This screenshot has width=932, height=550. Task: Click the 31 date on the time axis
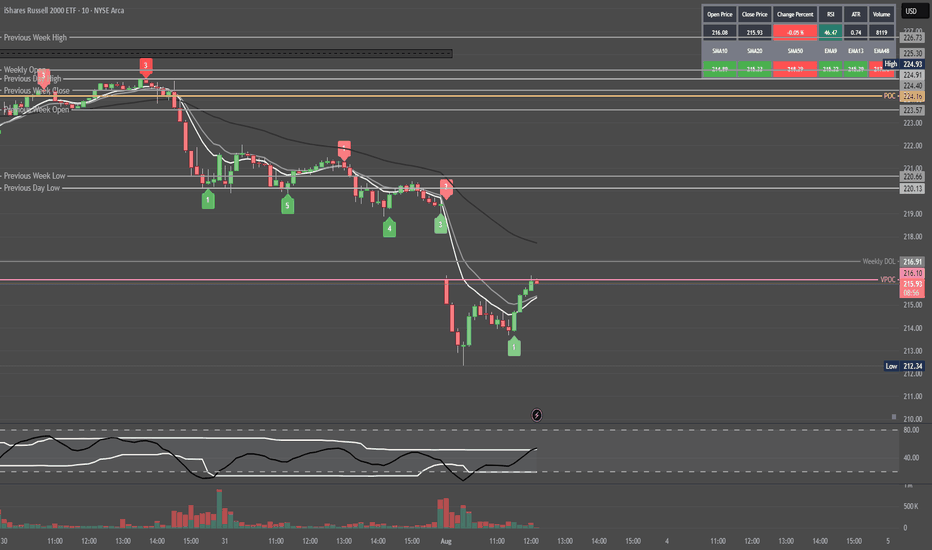(x=225, y=541)
